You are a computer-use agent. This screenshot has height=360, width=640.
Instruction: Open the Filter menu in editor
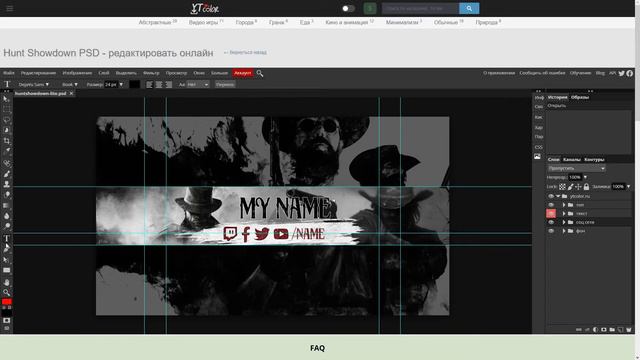(x=151, y=73)
